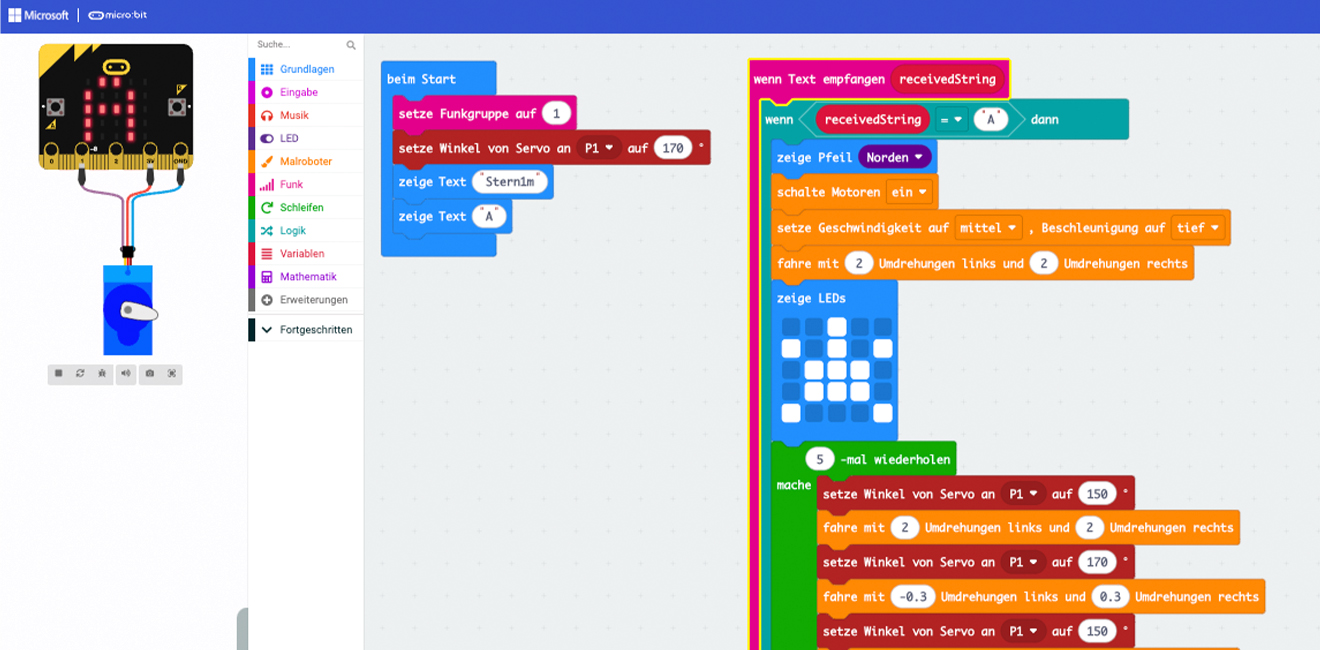Toggle the bottom-left LED in zeige LEDs grid
1320x650 pixels.
pyautogui.click(x=791, y=413)
